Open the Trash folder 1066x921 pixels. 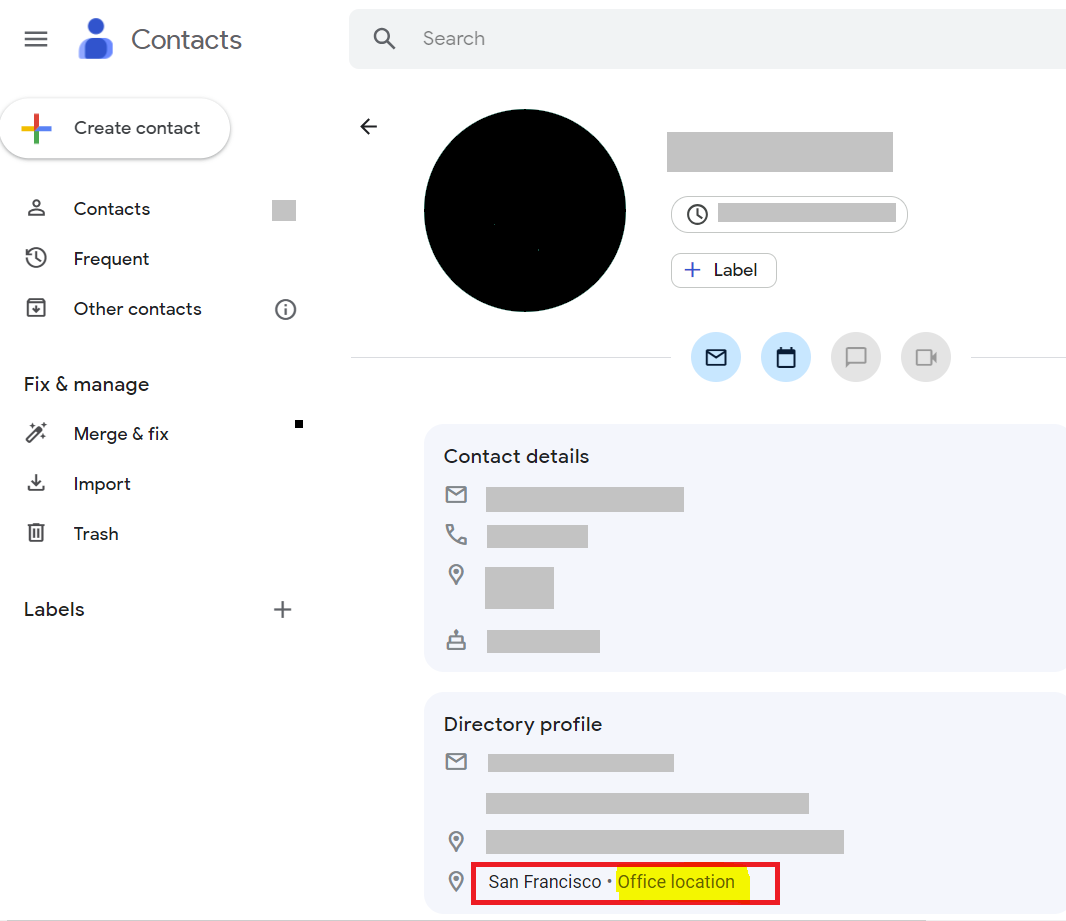pyautogui.click(x=96, y=534)
